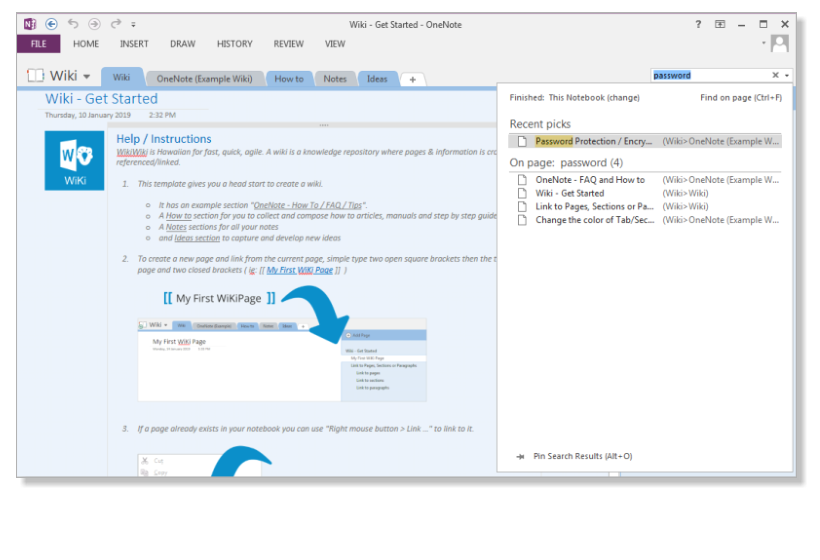
Task: Open the Customize Quick Access Toolbar dropdown
Action: click(x=133, y=25)
